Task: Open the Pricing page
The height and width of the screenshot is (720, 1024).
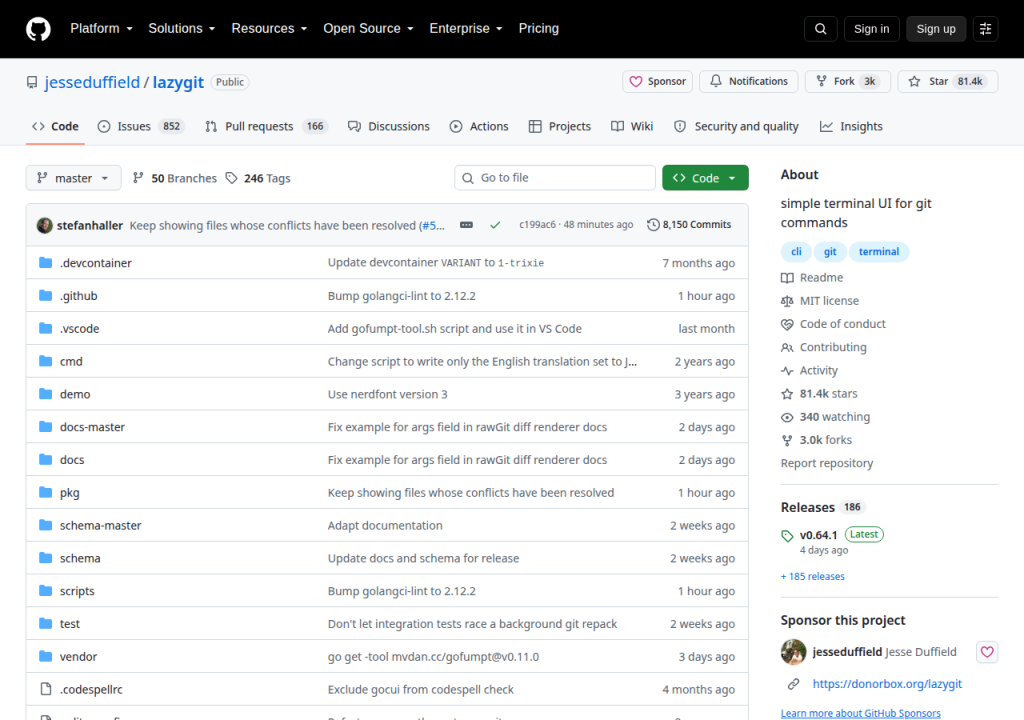Action: [539, 29]
